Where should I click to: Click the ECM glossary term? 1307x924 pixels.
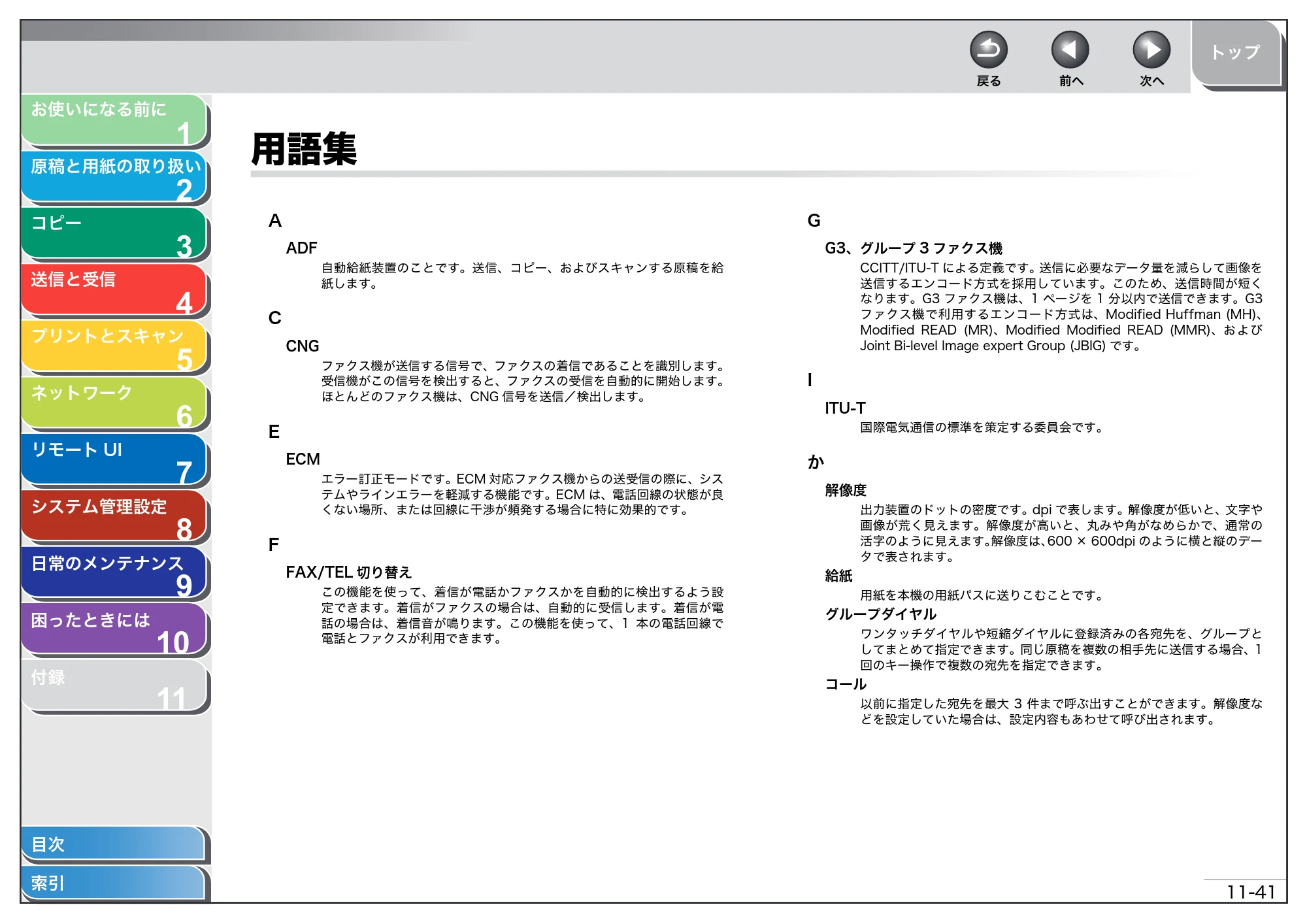[x=303, y=459]
